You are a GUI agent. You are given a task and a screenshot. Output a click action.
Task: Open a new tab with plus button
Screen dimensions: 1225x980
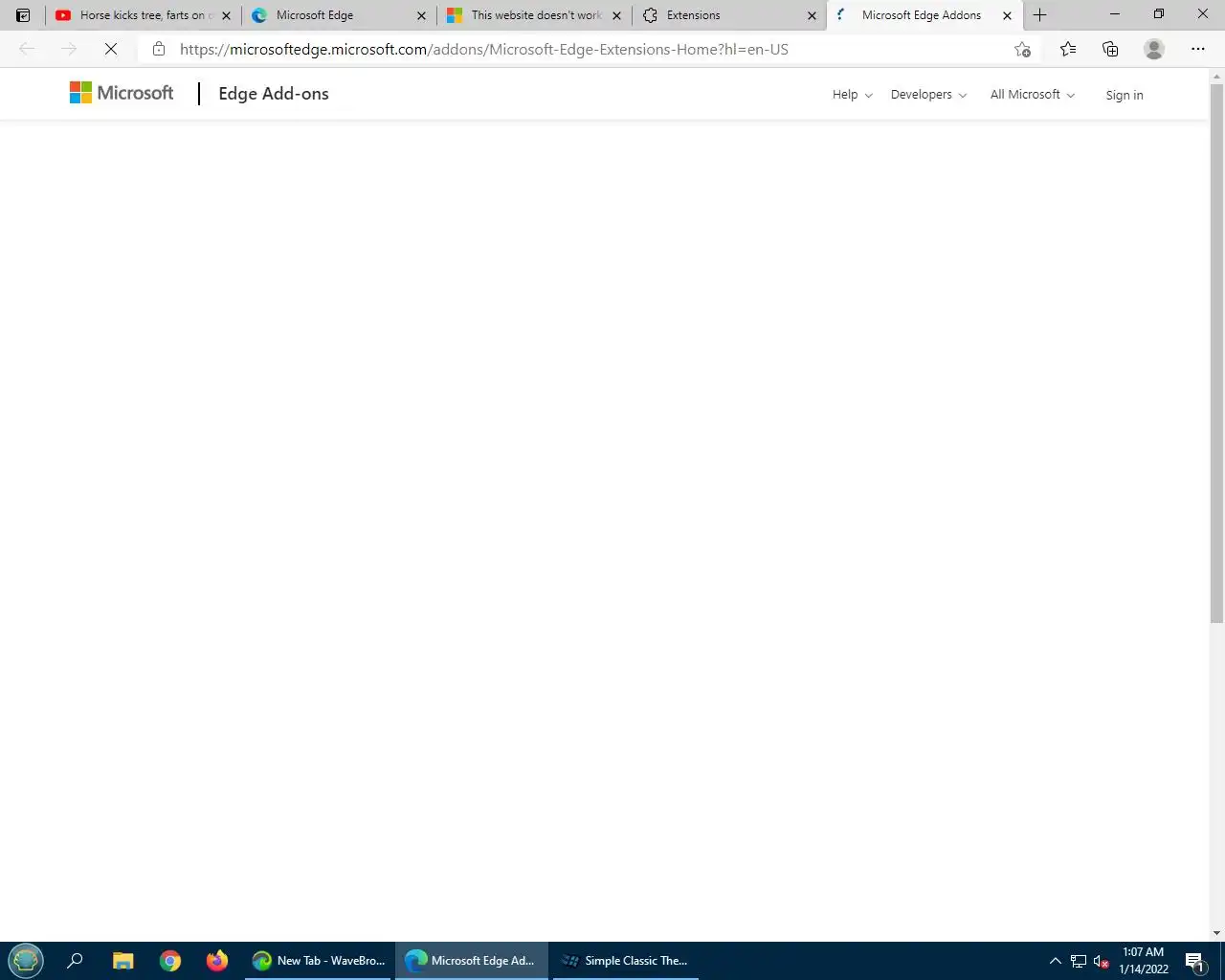1040,15
